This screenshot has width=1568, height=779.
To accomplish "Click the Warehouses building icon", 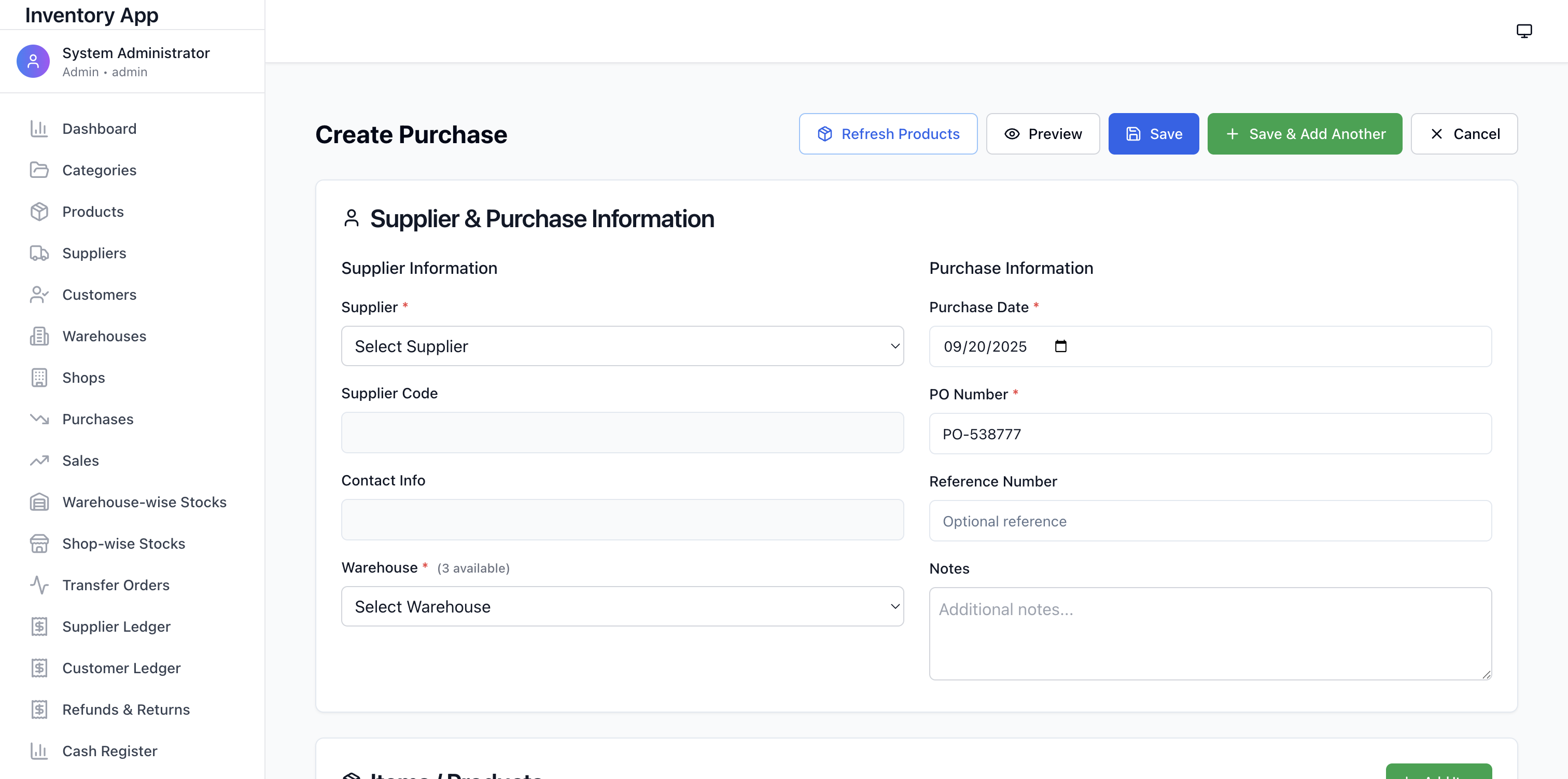I will 39,336.
